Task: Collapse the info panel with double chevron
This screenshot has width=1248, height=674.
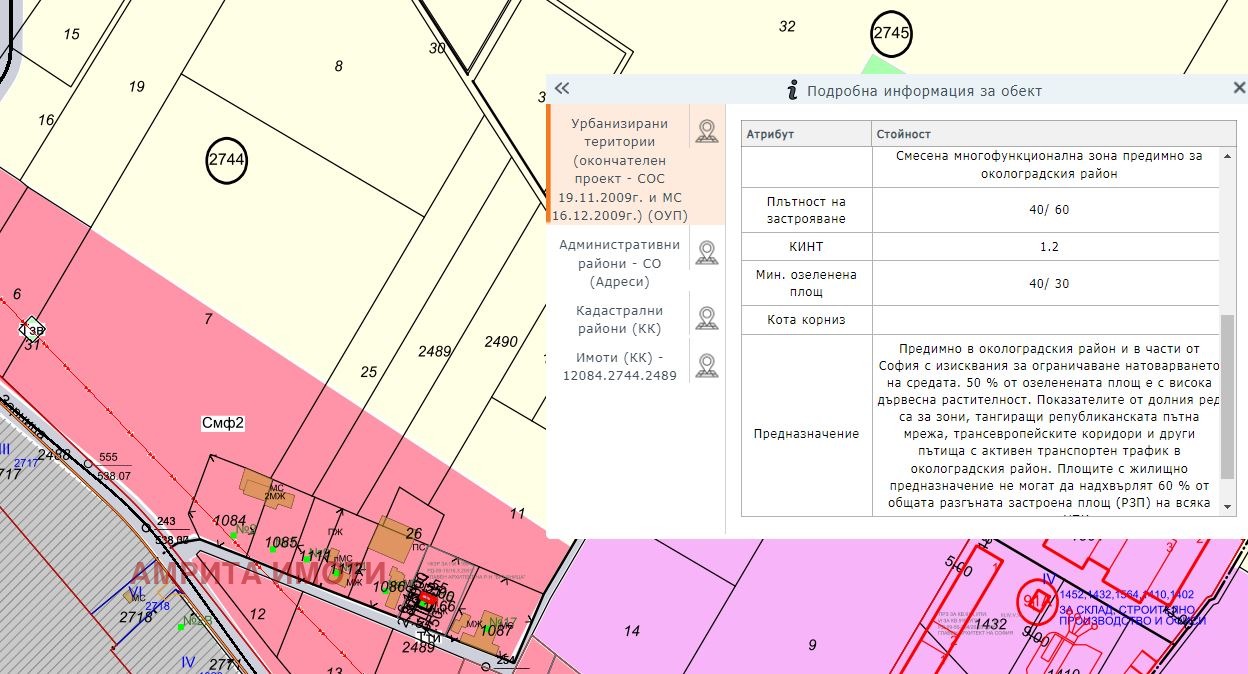Action: click(562, 89)
